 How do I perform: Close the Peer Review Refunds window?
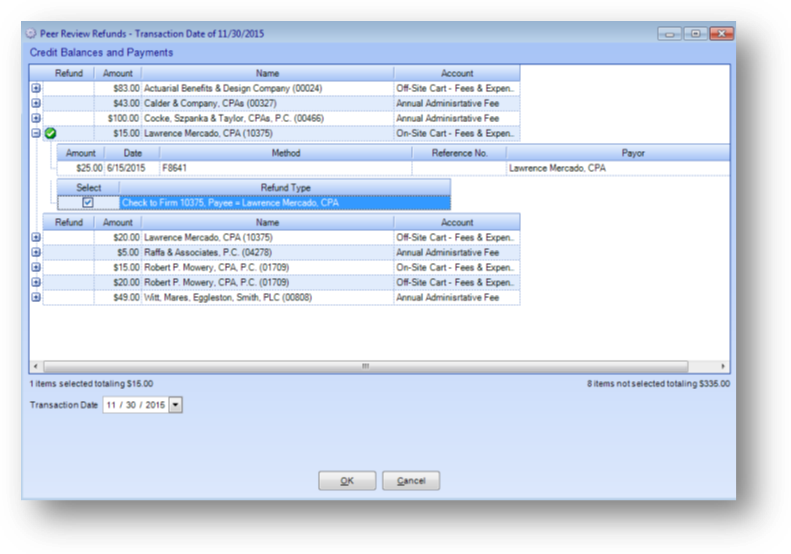[722, 34]
